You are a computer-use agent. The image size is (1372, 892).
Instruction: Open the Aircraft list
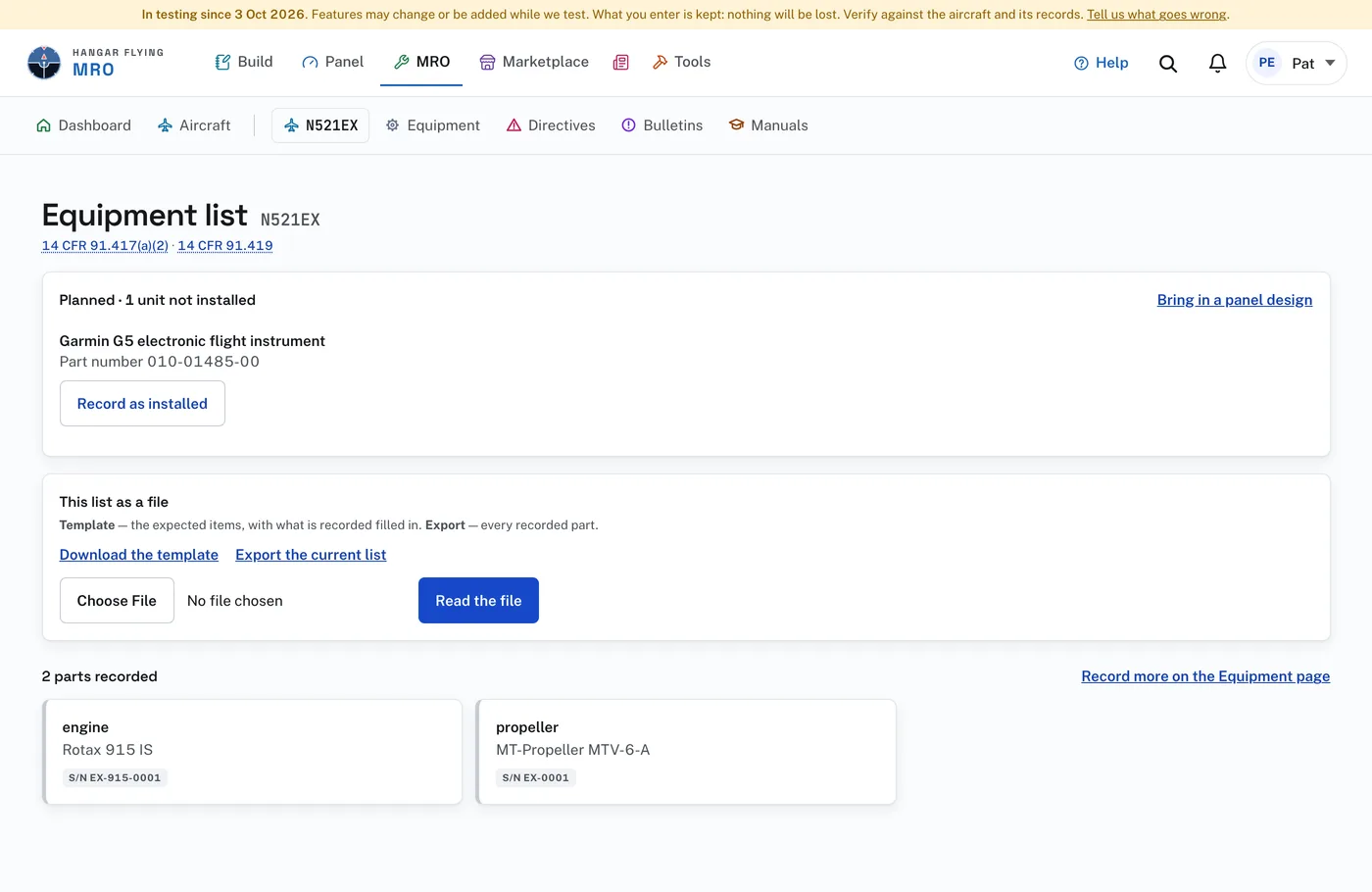coord(194,125)
